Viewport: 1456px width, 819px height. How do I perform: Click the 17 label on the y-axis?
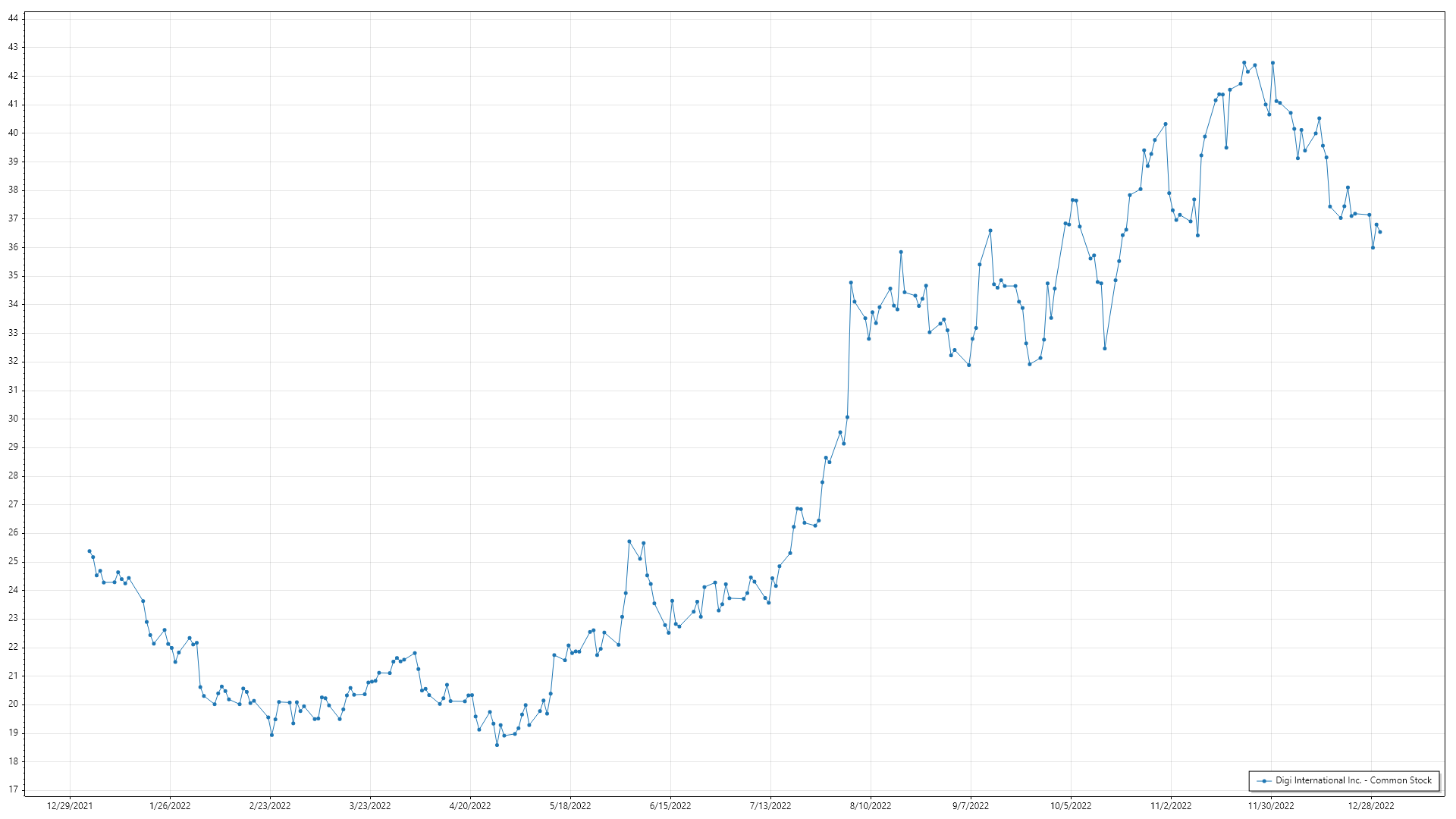[13, 789]
